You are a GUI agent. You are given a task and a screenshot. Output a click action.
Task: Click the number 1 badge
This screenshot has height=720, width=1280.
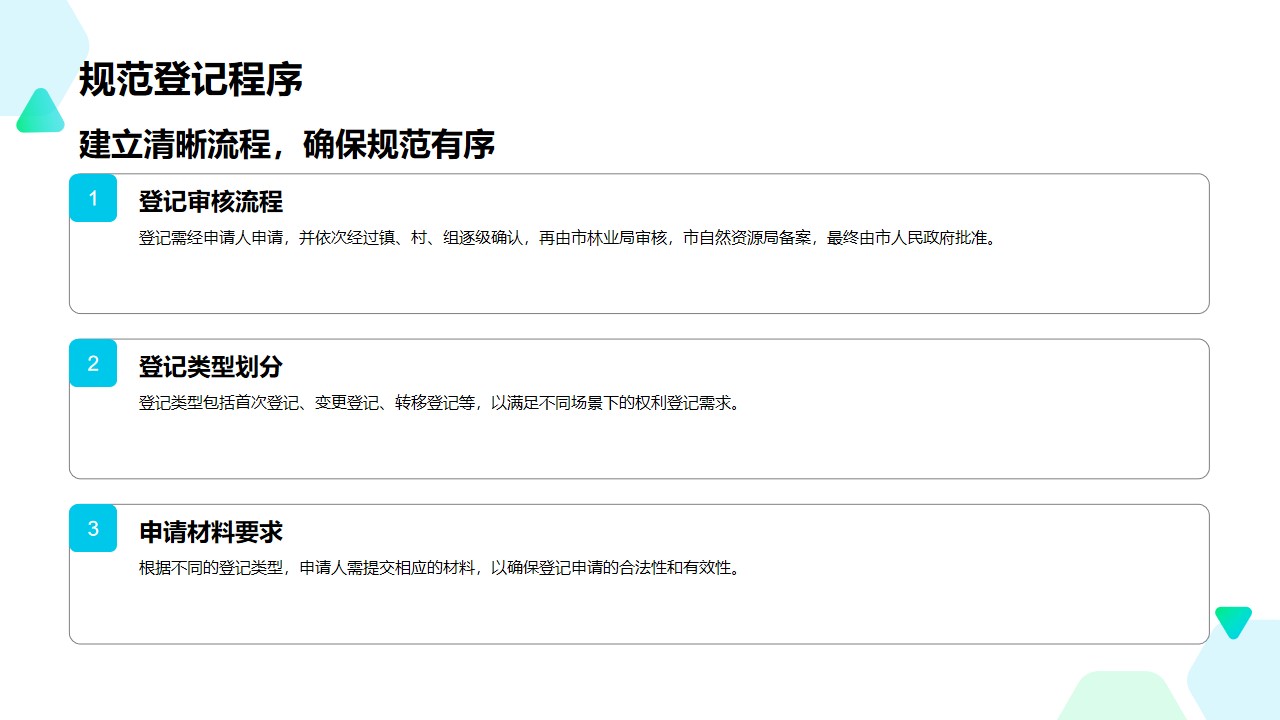pos(93,198)
